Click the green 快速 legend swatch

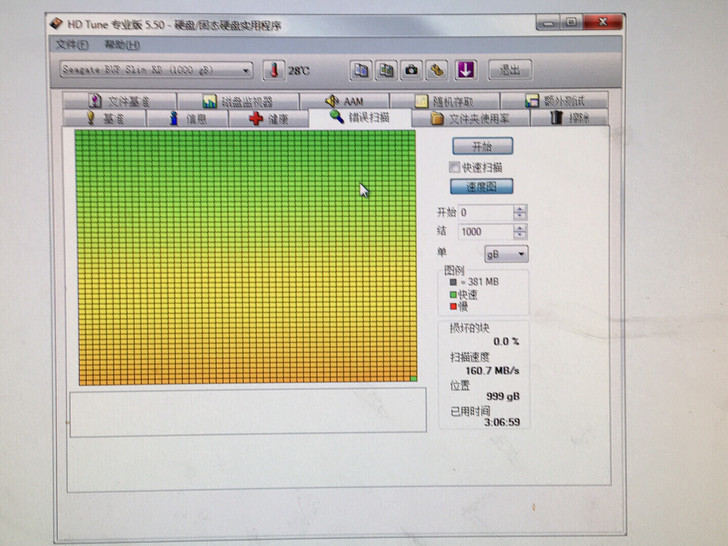453,294
